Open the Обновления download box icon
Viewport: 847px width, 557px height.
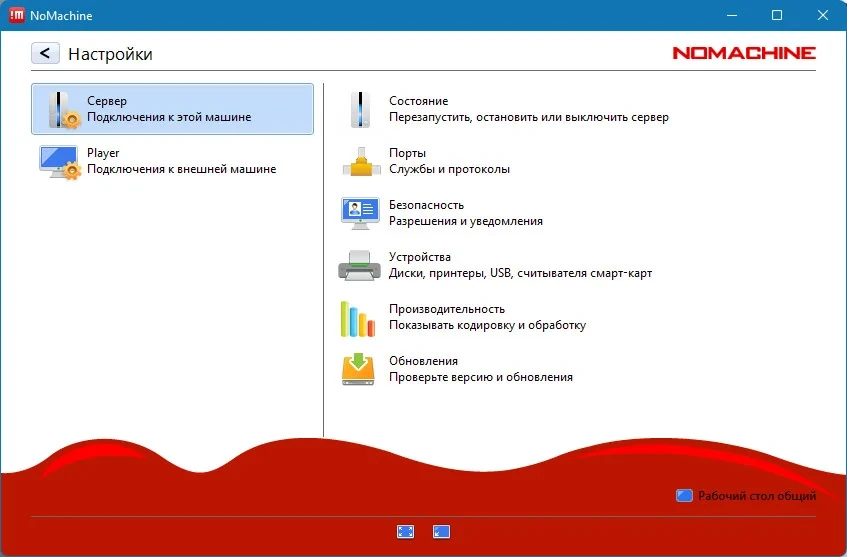358,369
